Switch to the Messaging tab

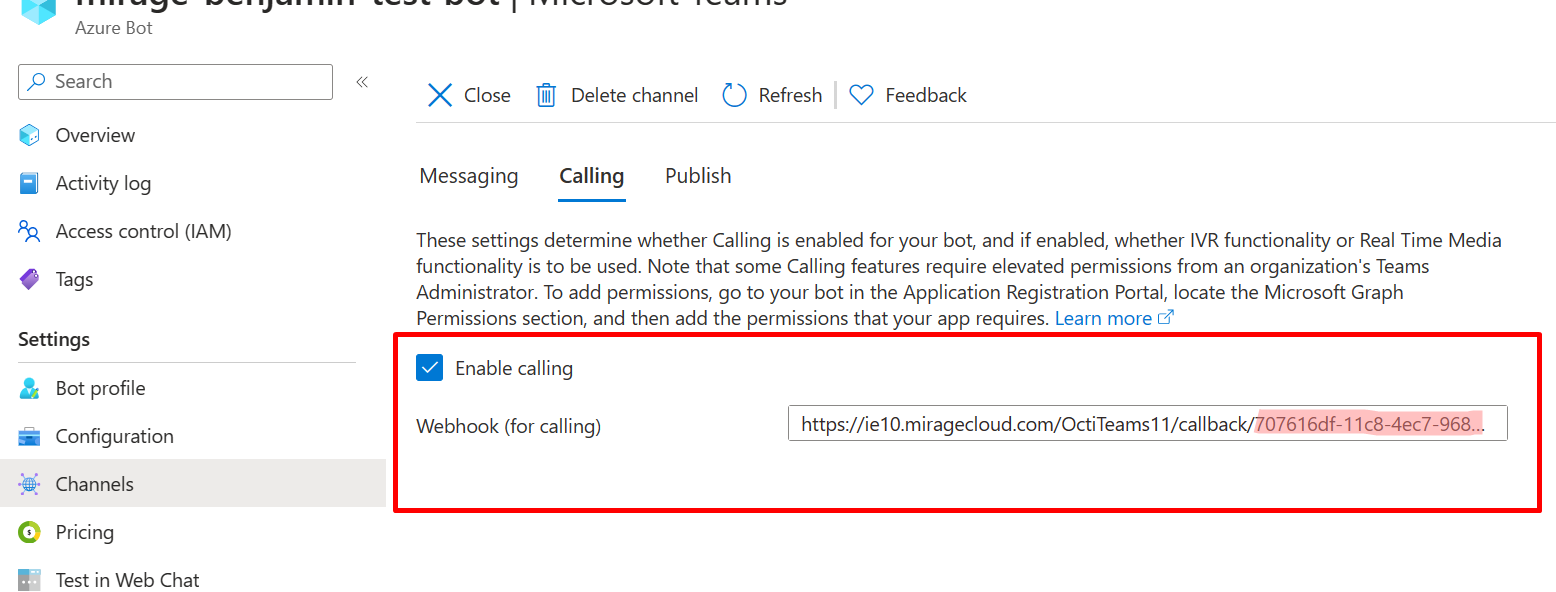[x=469, y=176]
